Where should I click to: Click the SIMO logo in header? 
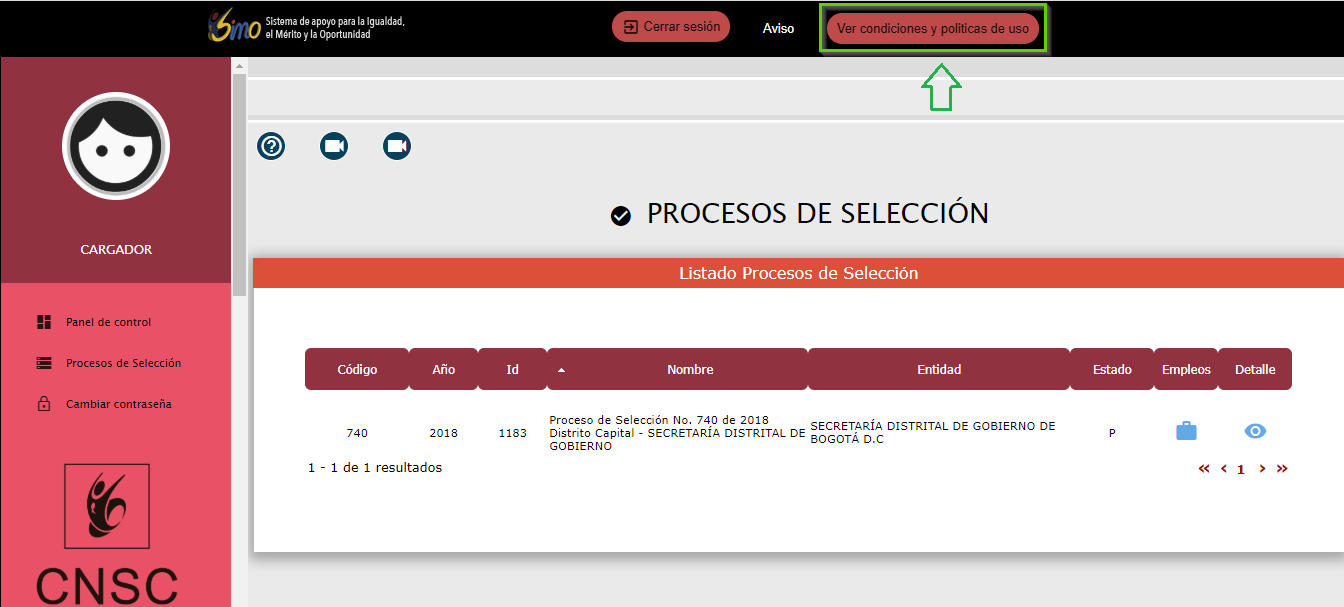(234, 28)
